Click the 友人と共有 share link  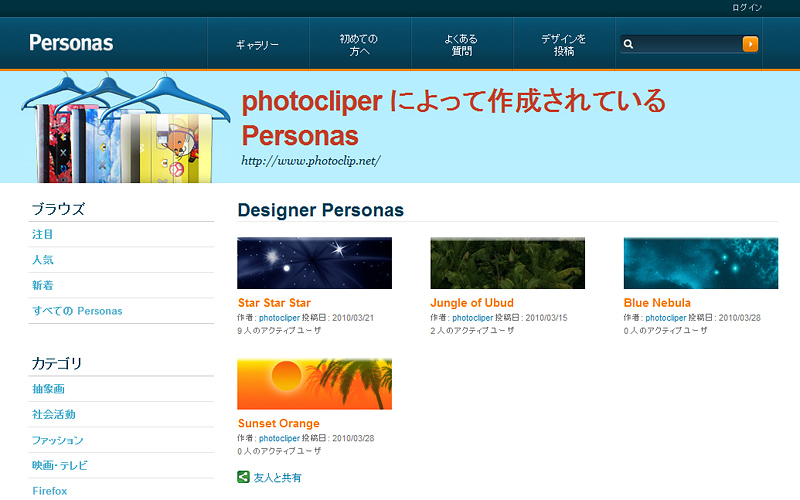click(277, 478)
